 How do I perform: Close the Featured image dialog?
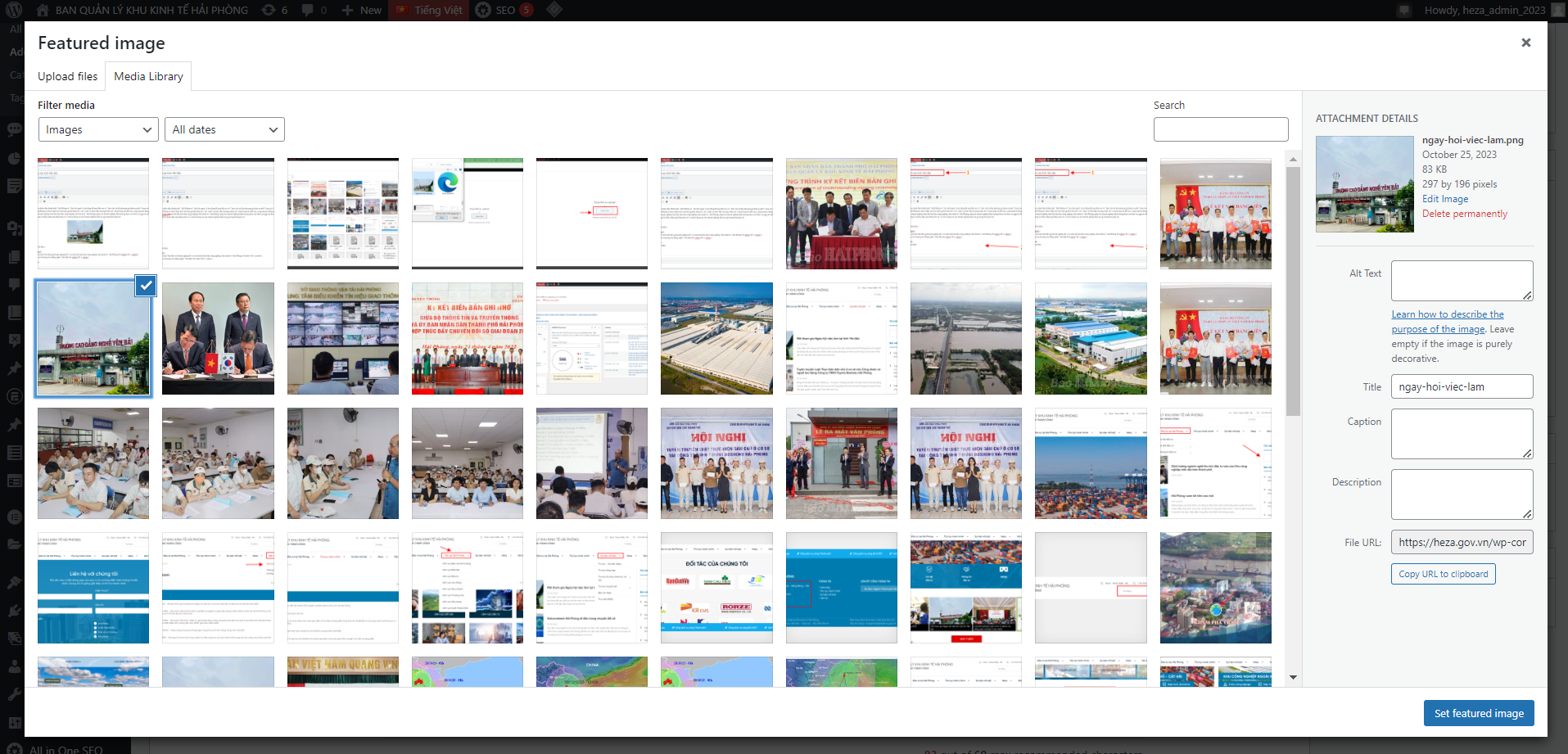pyautogui.click(x=1525, y=43)
